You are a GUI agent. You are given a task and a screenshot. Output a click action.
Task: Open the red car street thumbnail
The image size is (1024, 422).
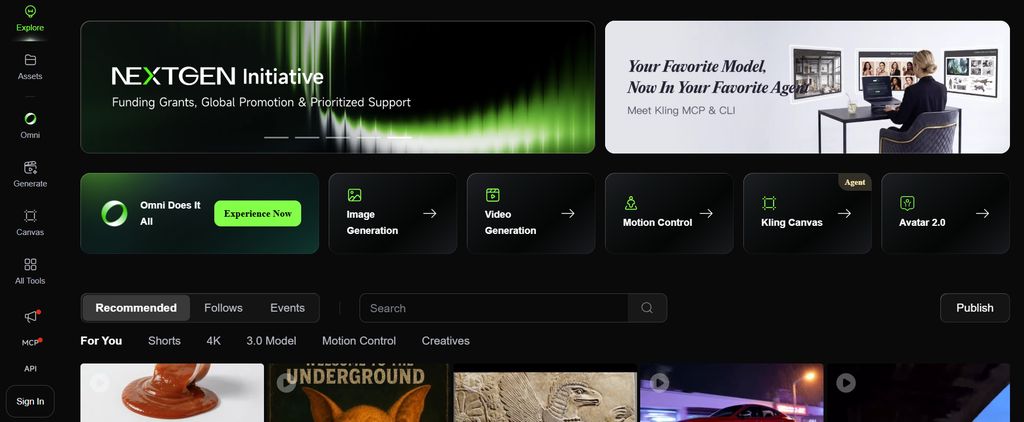click(x=731, y=393)
